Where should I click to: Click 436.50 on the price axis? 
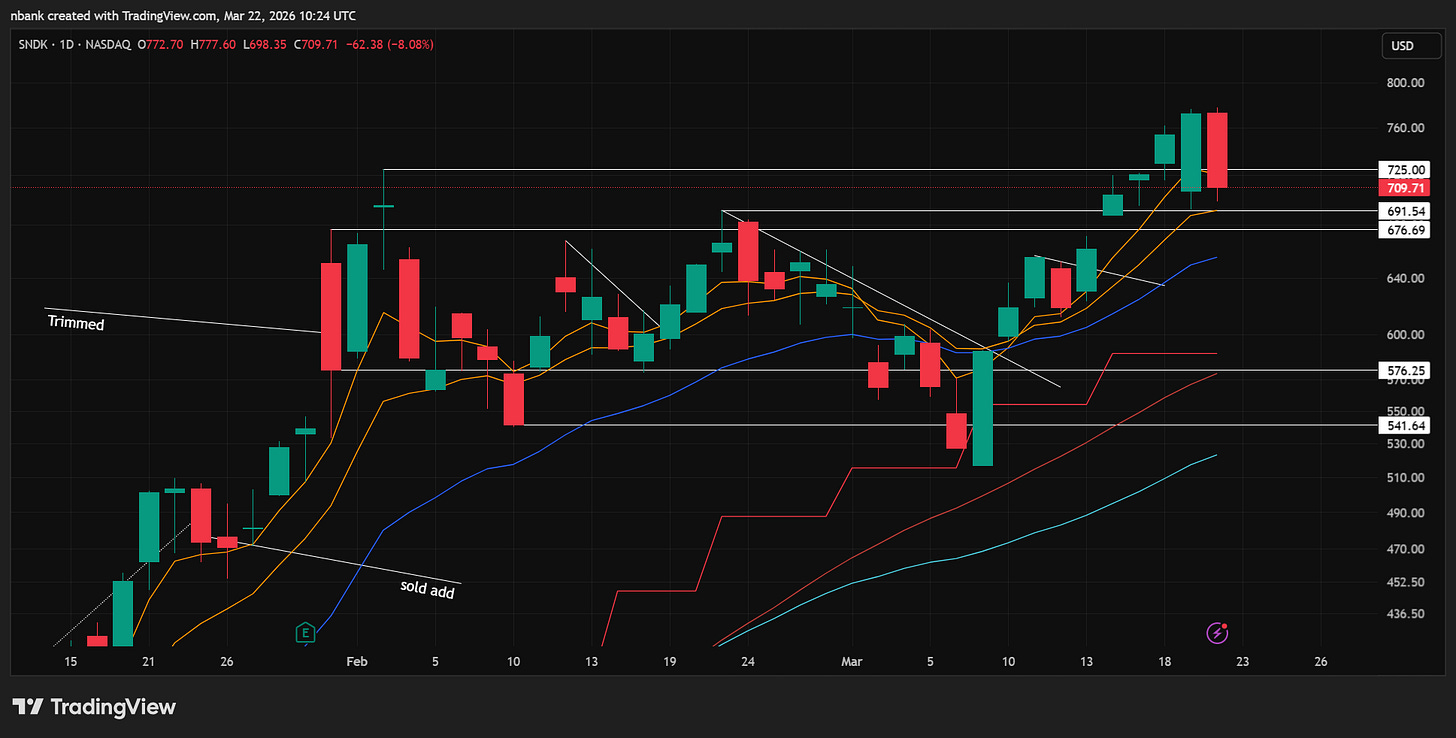1404,614
